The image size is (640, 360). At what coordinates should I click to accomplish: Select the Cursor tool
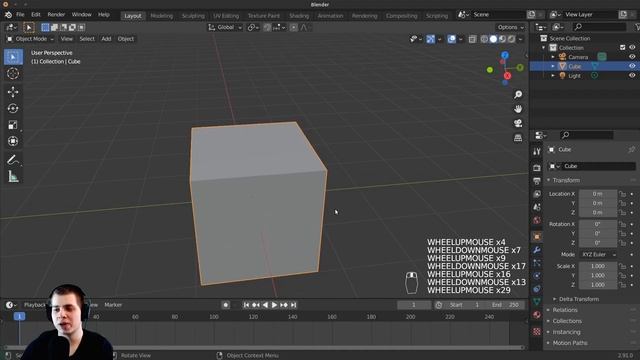13,73
